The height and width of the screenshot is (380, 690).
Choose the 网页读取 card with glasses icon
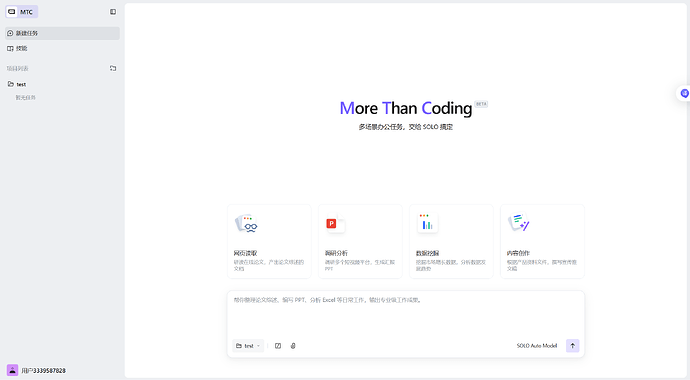pyautogui.click(x=269, y=241)
